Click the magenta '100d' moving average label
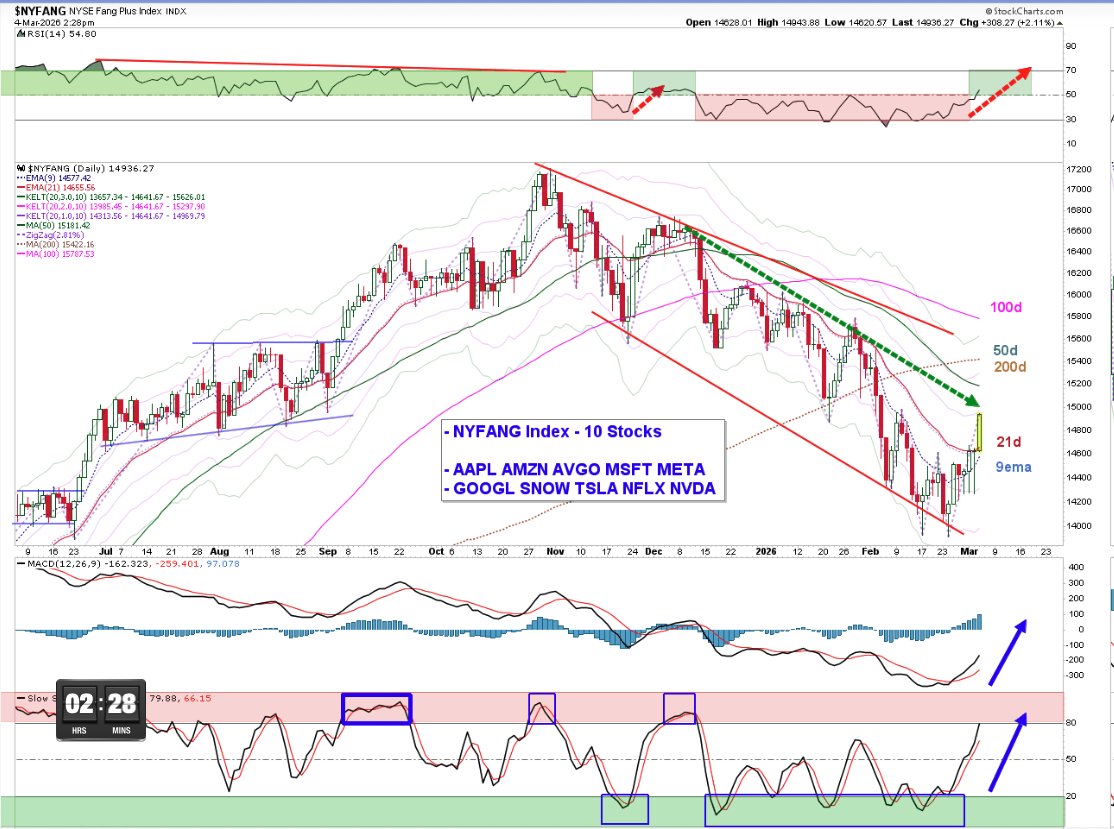The height and width of the screenshot is (829, 1114). point(1006,307)
